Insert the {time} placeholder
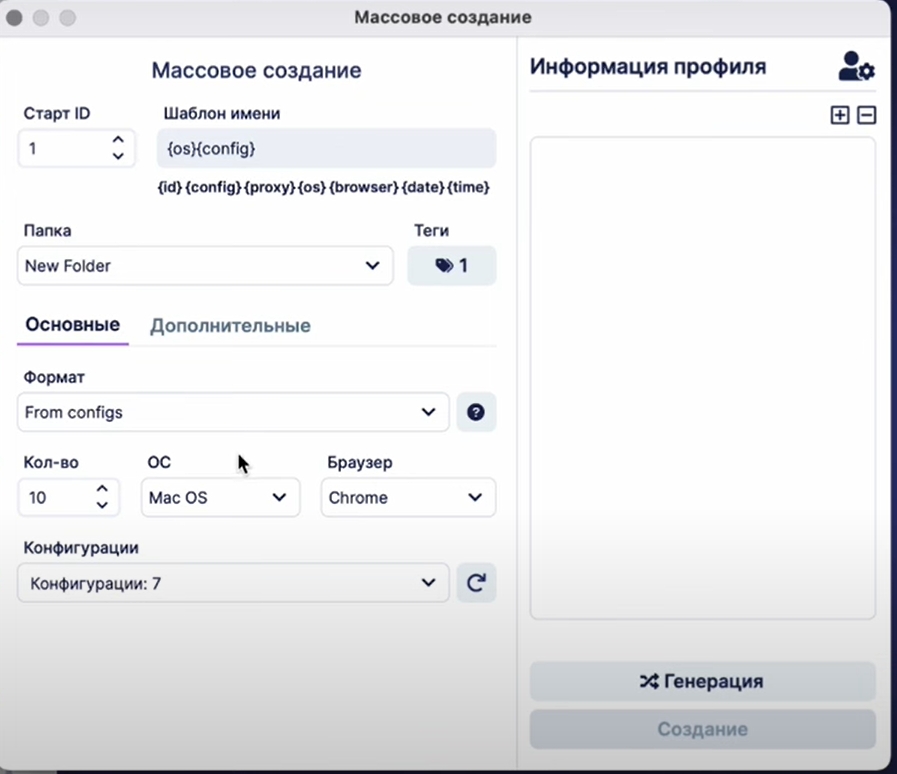 (x=468, y=187)
